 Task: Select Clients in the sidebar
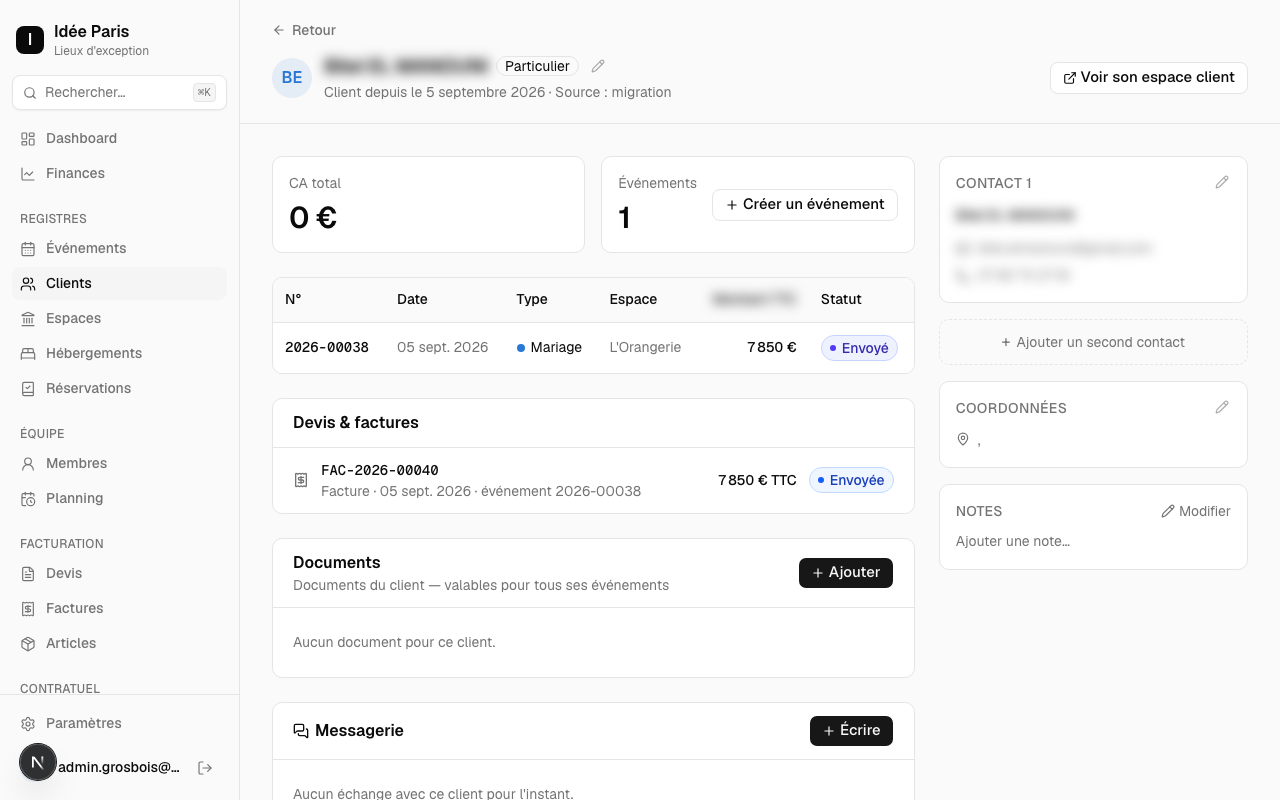click(119, 283)
